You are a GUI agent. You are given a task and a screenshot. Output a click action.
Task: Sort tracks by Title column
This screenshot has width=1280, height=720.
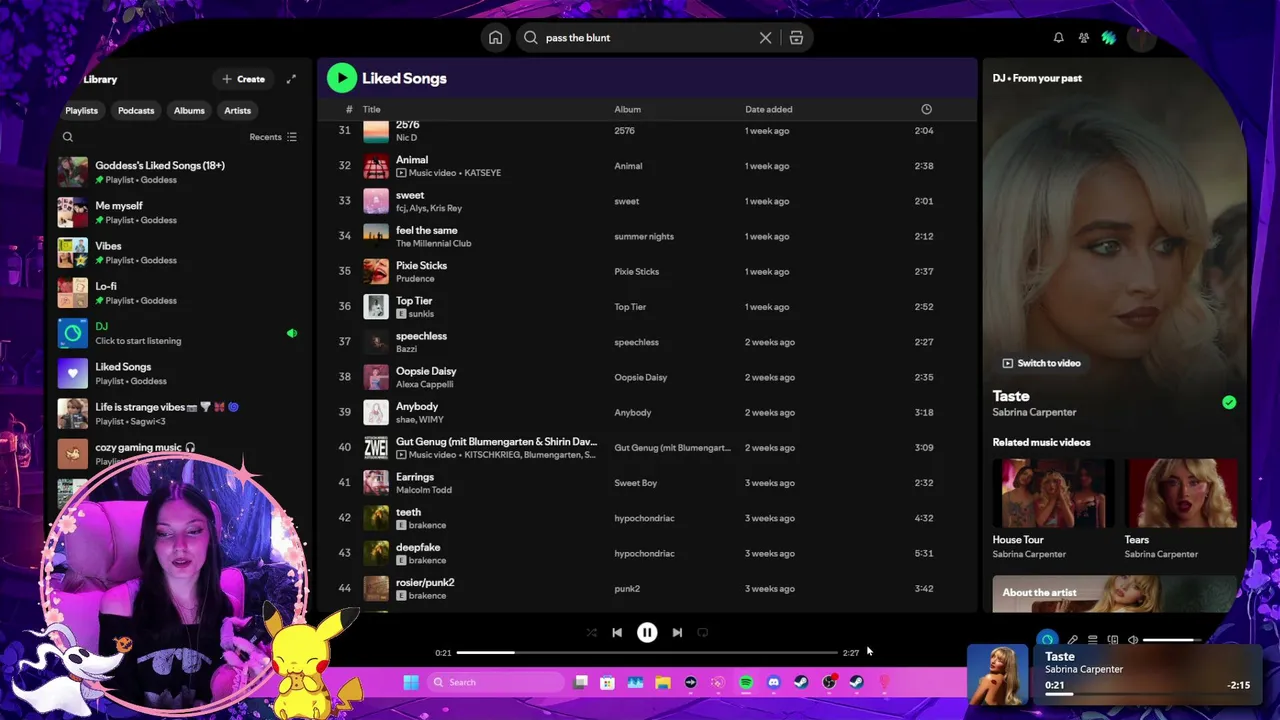[371, 109]
